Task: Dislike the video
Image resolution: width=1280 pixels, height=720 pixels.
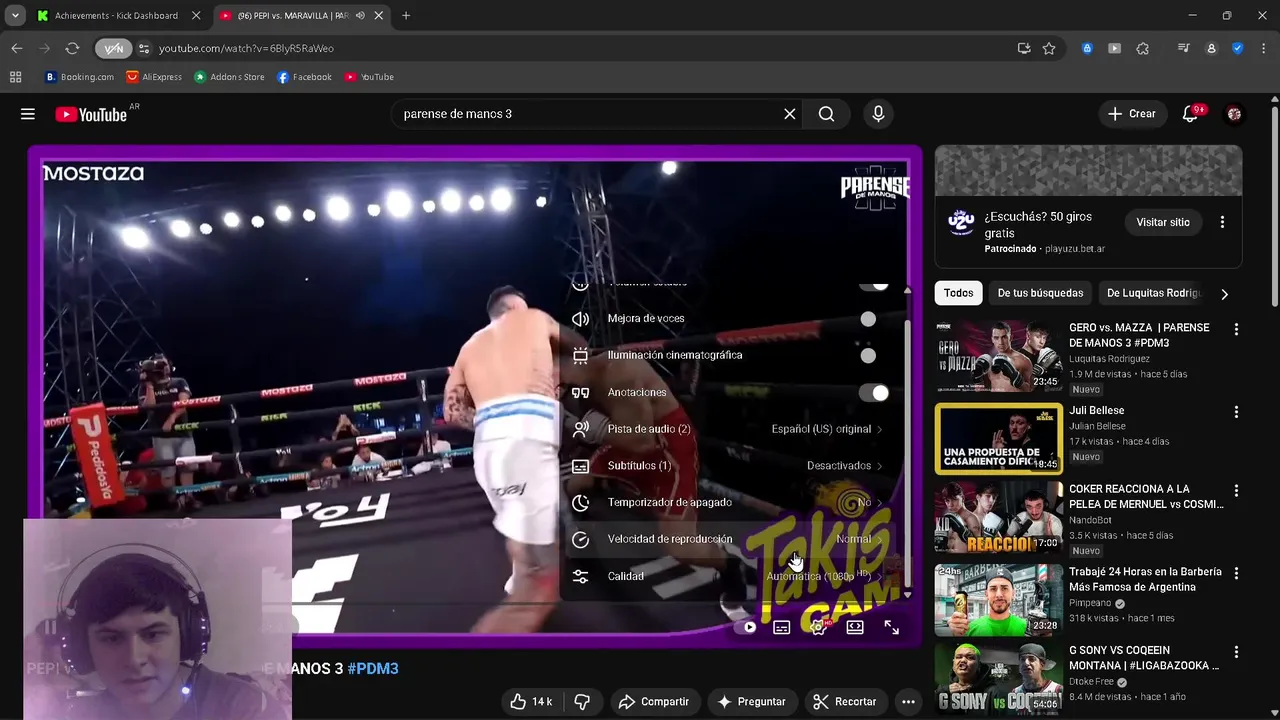Action: coord(582,702)
